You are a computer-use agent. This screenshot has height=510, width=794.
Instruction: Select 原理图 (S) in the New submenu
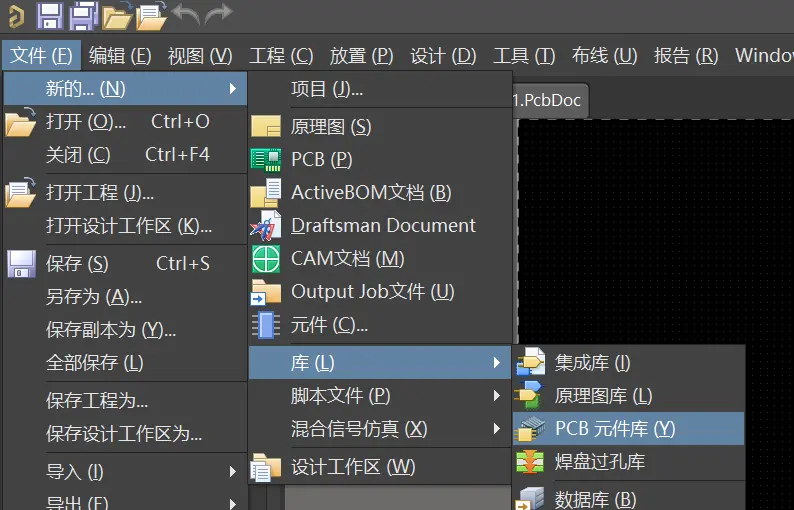point(380,127)
